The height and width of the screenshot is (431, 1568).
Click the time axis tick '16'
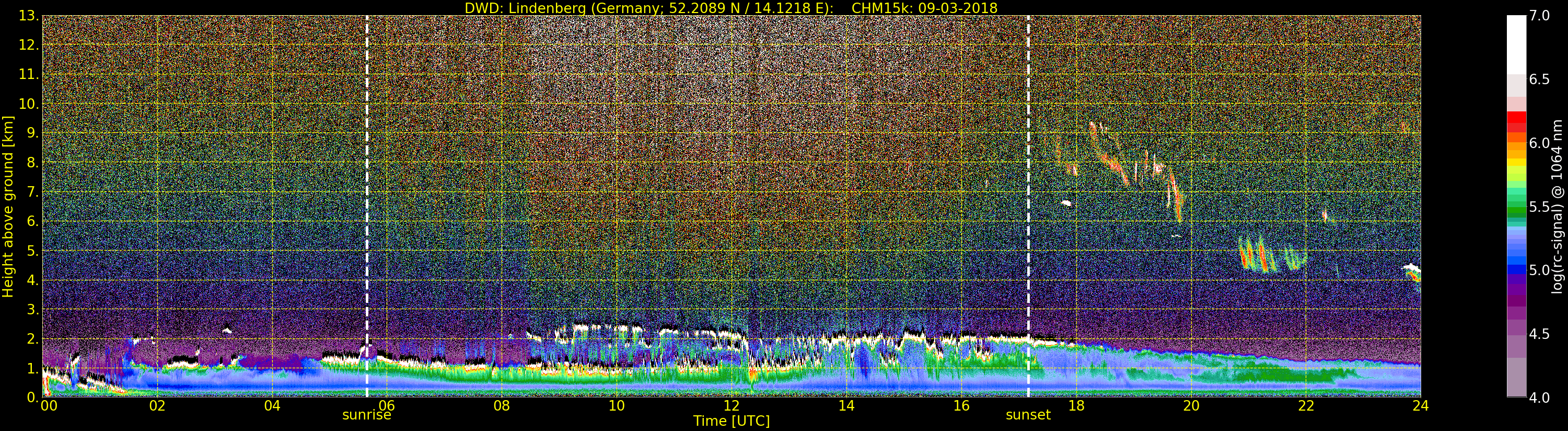[x=961, y=406]
